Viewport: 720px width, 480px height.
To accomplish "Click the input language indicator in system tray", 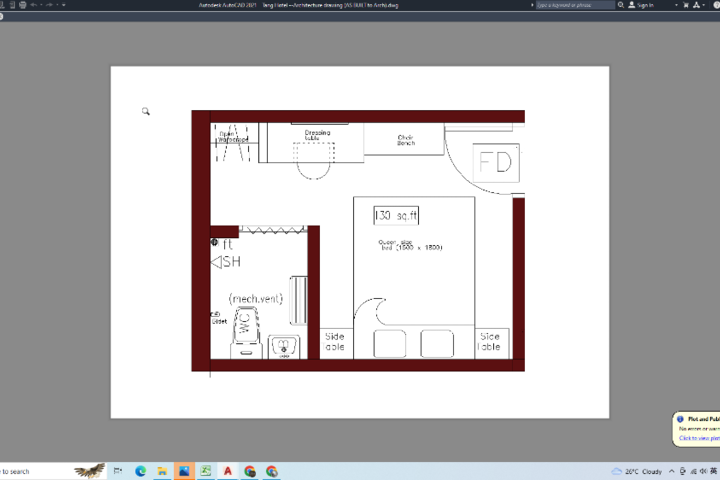I will click(714, 471).
